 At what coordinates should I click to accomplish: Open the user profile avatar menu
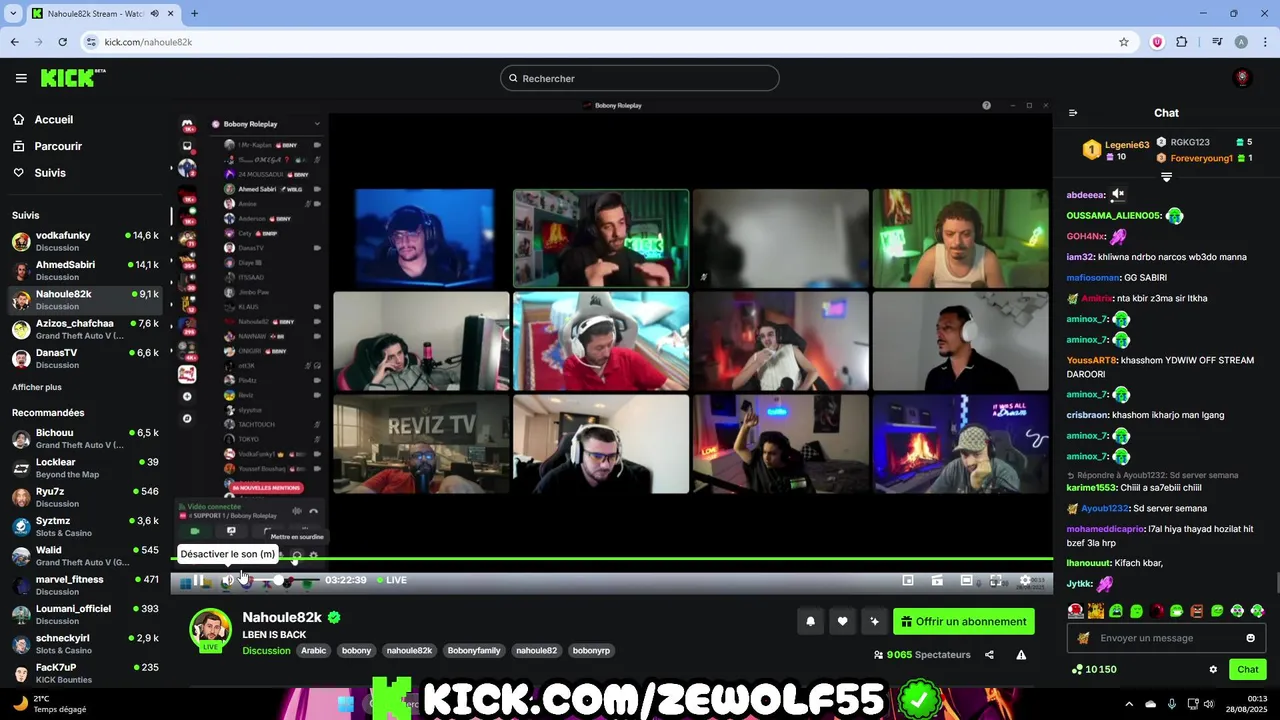click(x=1243, y=78)
